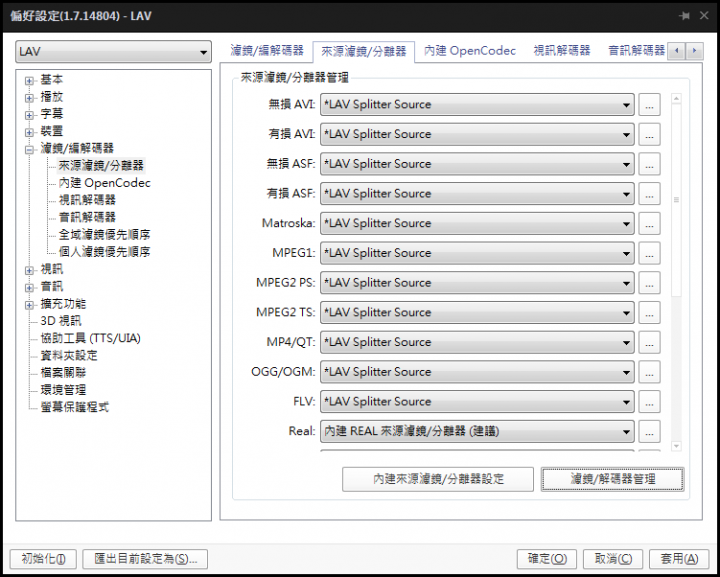Select 音訊解碼器 in the tree
The width and height of the screenshot is (720, 577).
click(87, 217)
